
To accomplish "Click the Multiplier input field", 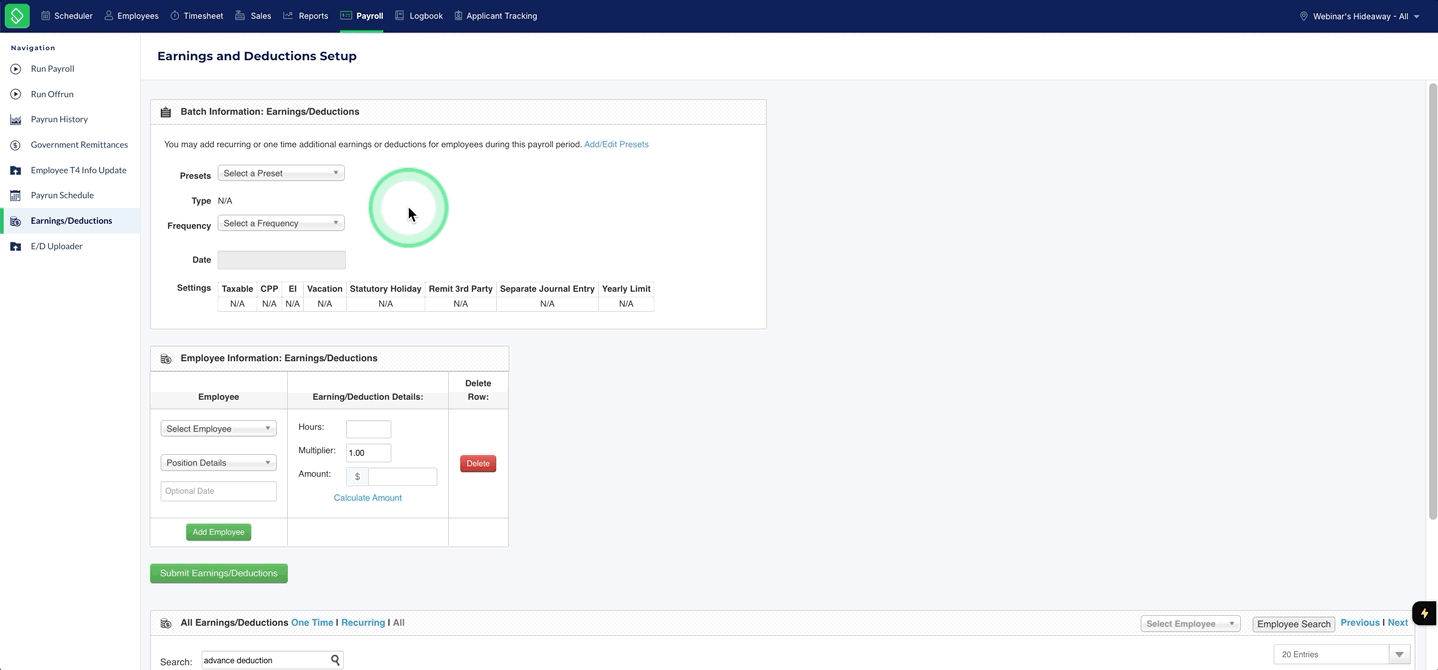I will (x=368, y=453).
